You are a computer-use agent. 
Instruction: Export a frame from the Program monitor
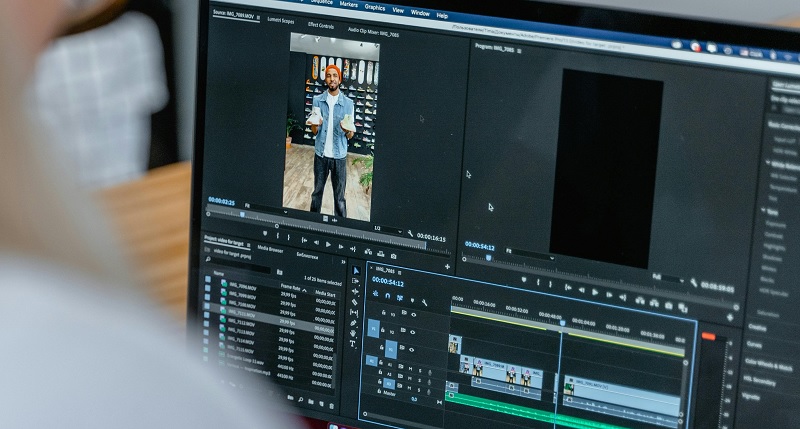pos(668,306)
